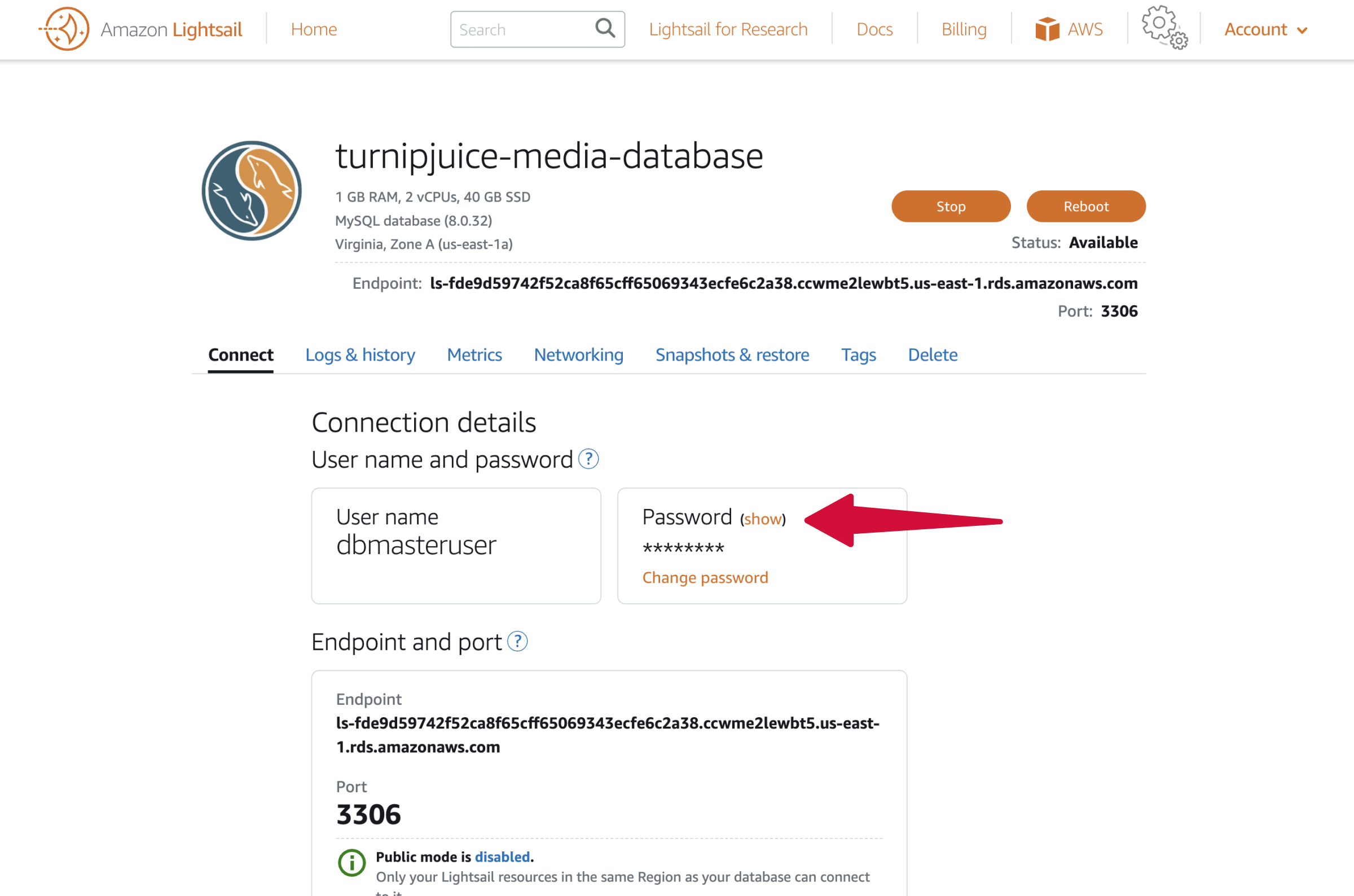
Task: Click the Amazon Lightsail logo icon
Action: pyautogui.click(x=64, y=29)
